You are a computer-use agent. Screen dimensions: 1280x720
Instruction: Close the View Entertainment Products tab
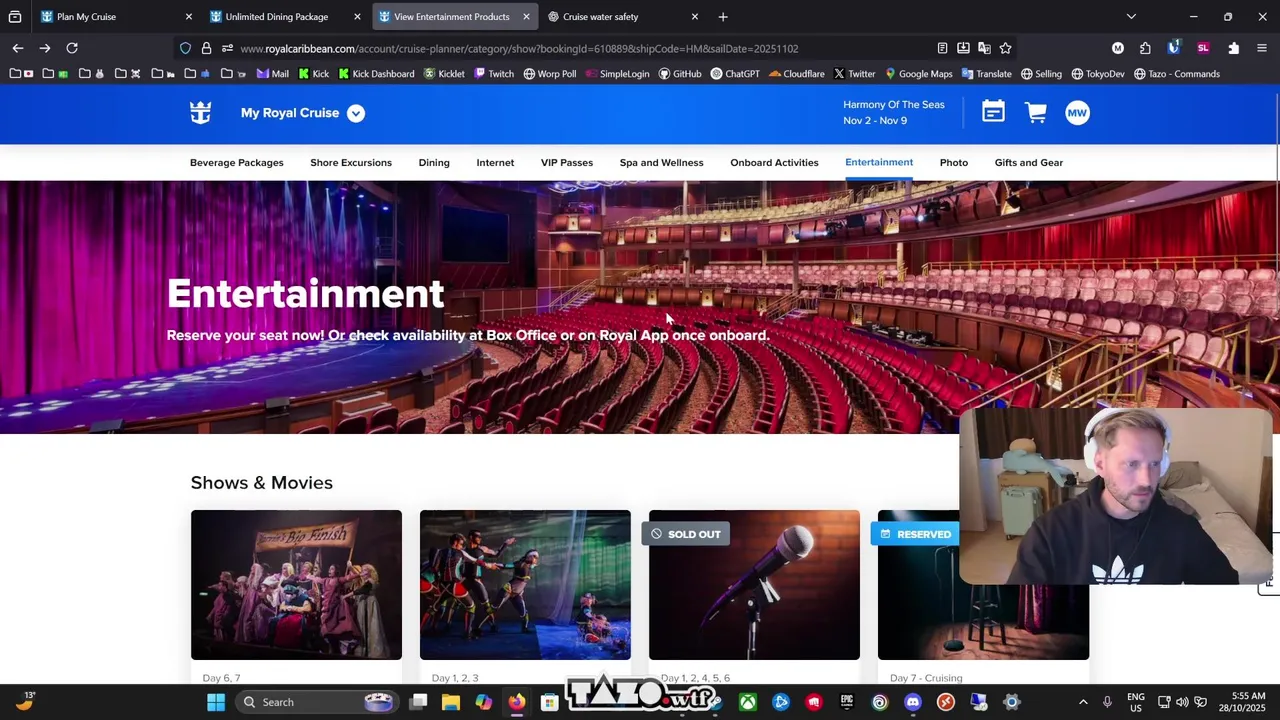526,17
